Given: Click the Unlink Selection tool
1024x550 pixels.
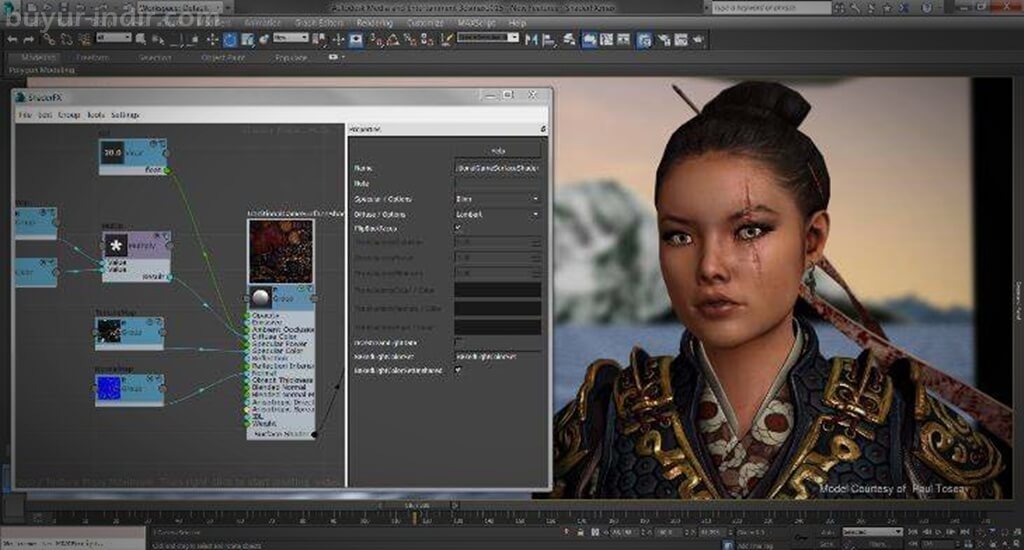Looking at the screenshot, I should pyautogui.click(x=67, y=40).
